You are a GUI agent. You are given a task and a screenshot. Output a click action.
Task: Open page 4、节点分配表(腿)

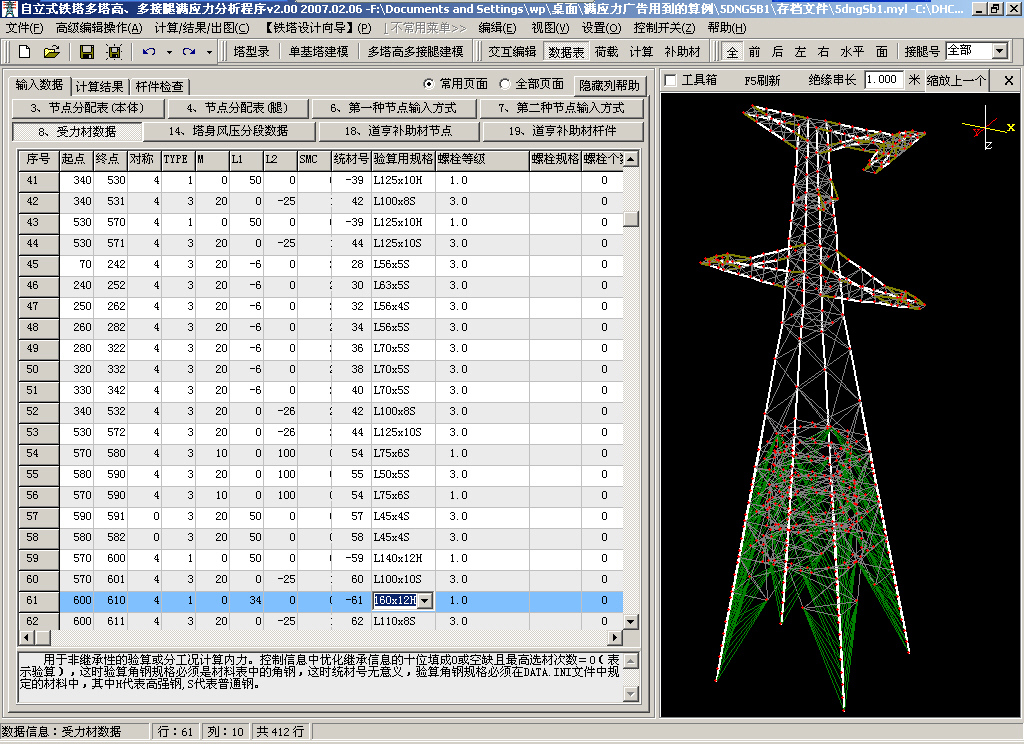coord(237,108)
